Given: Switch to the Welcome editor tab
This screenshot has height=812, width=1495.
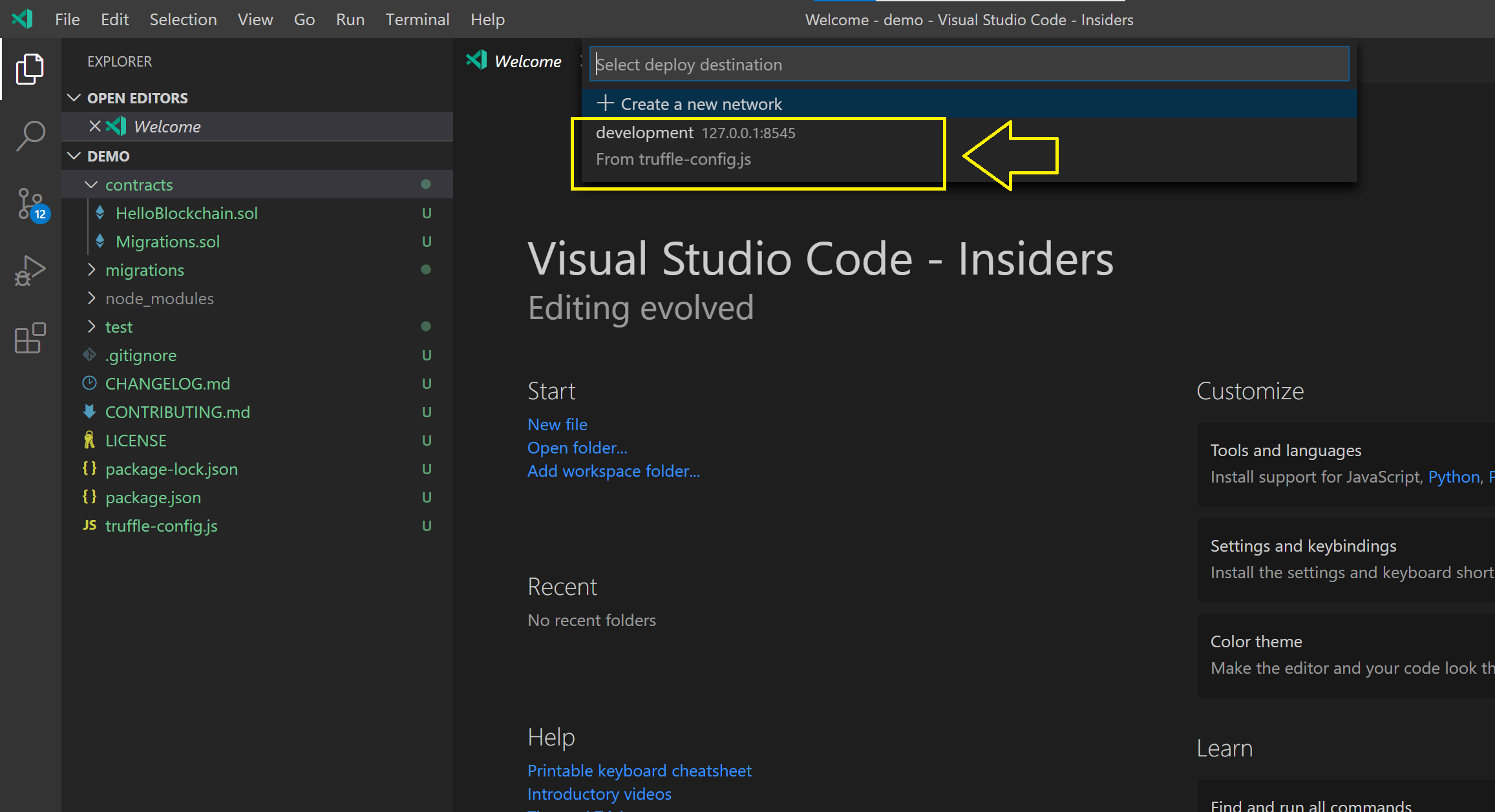Looking at the screenshot, I should pos(517,61).
